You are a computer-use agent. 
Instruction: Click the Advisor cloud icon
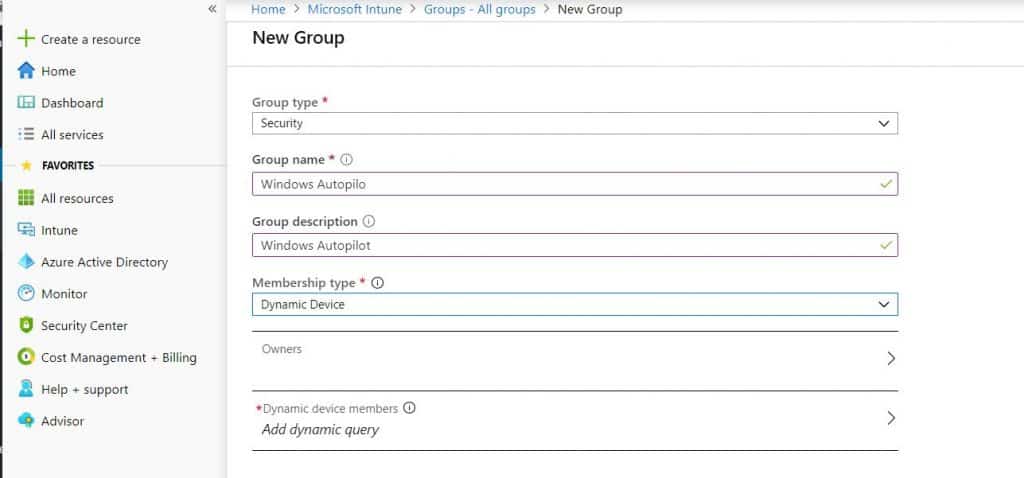tap(25, 421)
